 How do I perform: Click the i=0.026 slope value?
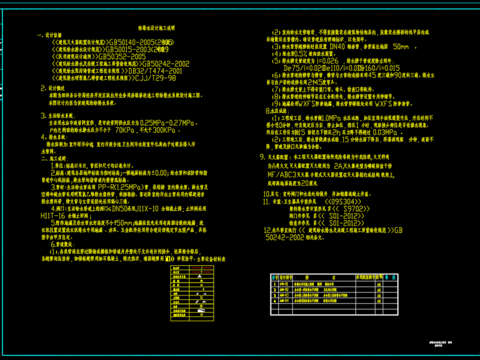tap(327, 61)
